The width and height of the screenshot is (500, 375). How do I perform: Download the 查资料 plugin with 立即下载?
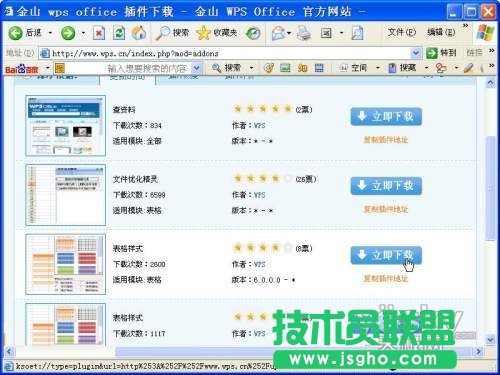[x=386, y=116]
